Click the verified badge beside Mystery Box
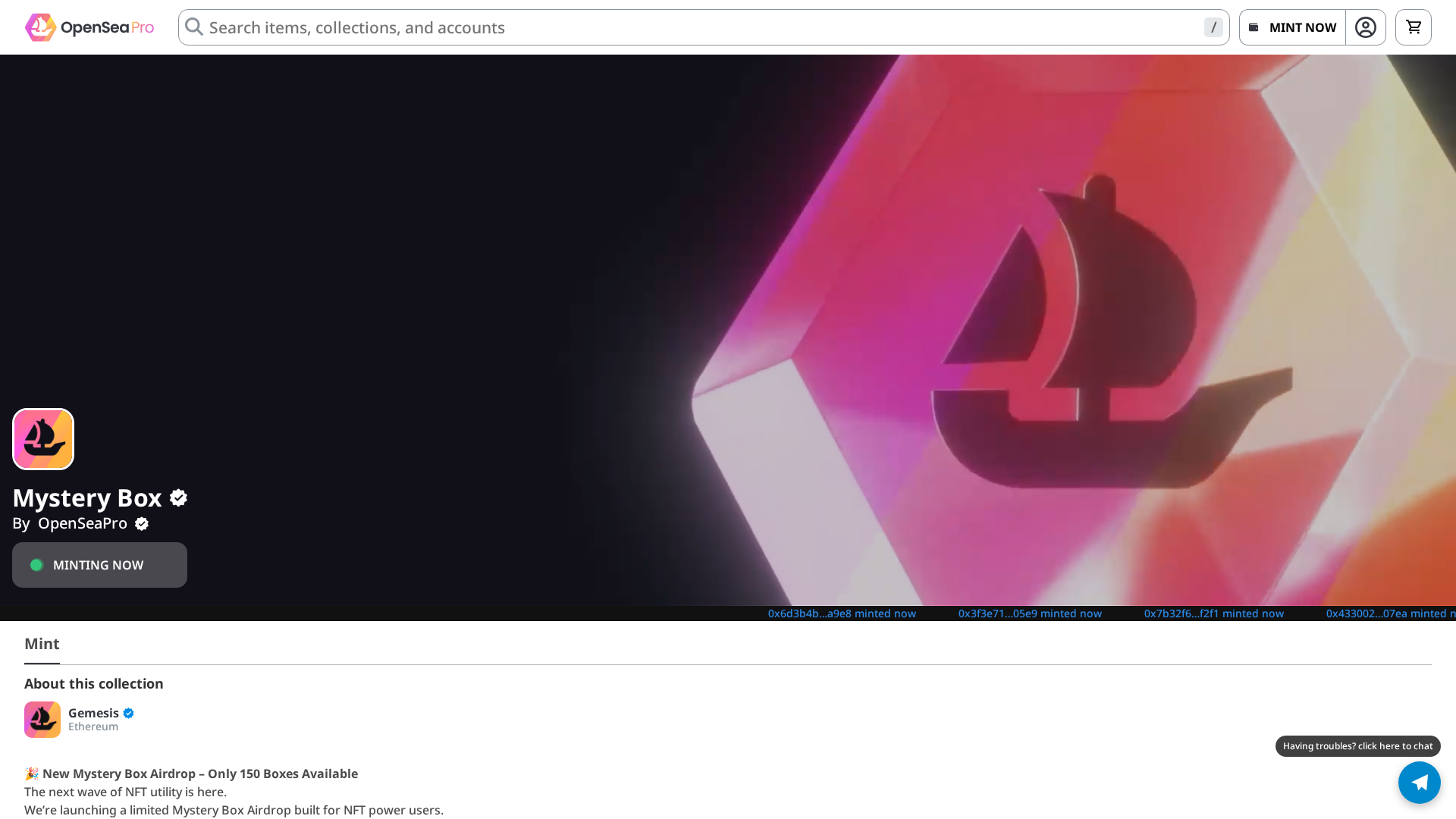 click(x=178, y=498)
